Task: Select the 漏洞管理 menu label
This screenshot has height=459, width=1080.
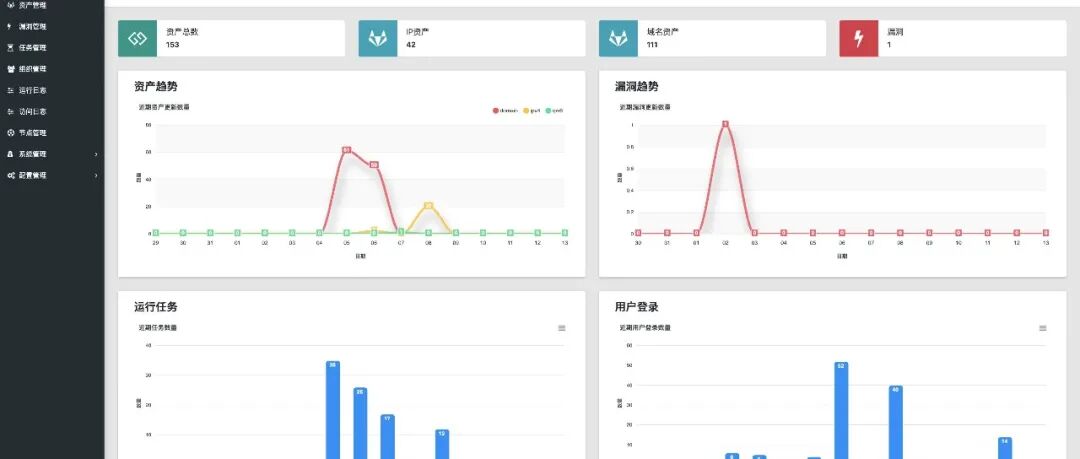Action: 32,26
